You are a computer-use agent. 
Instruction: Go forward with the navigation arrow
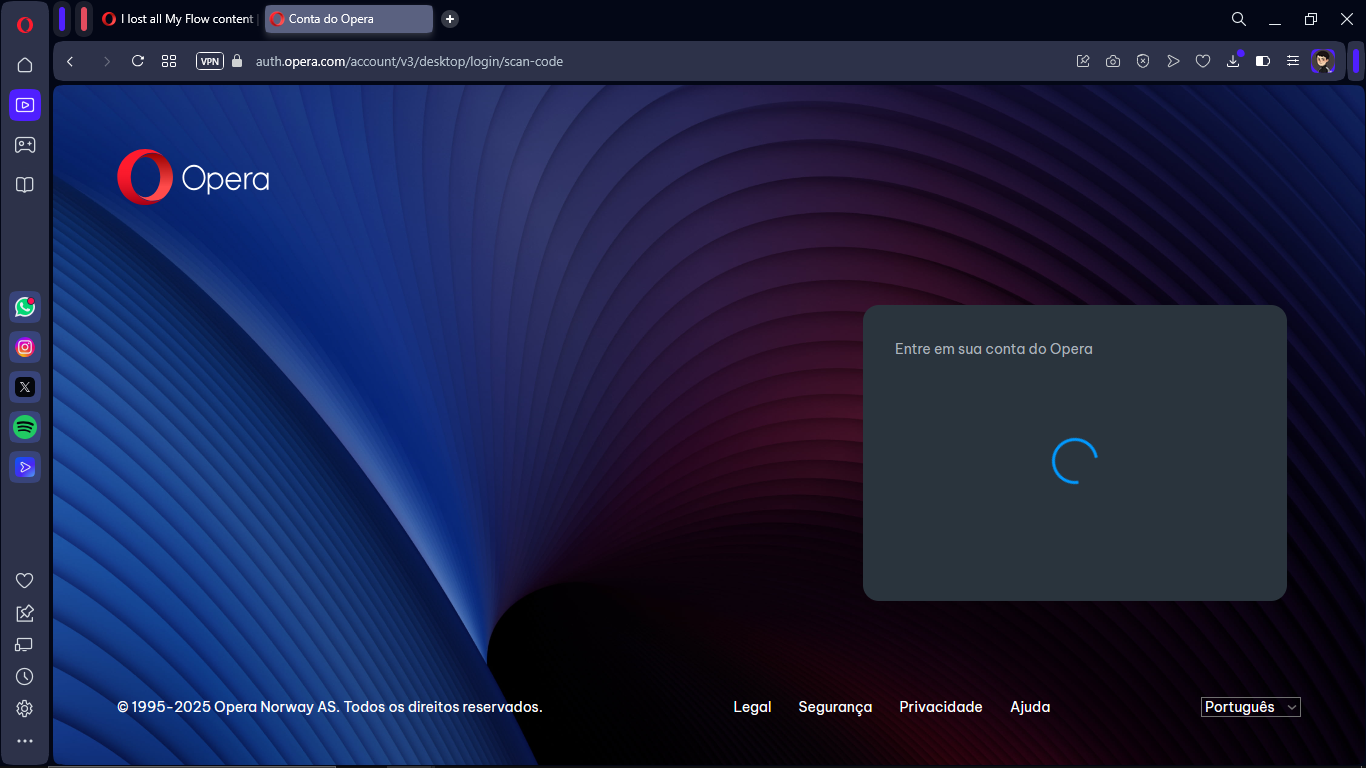pyautogui.click(x=106, y=61)
